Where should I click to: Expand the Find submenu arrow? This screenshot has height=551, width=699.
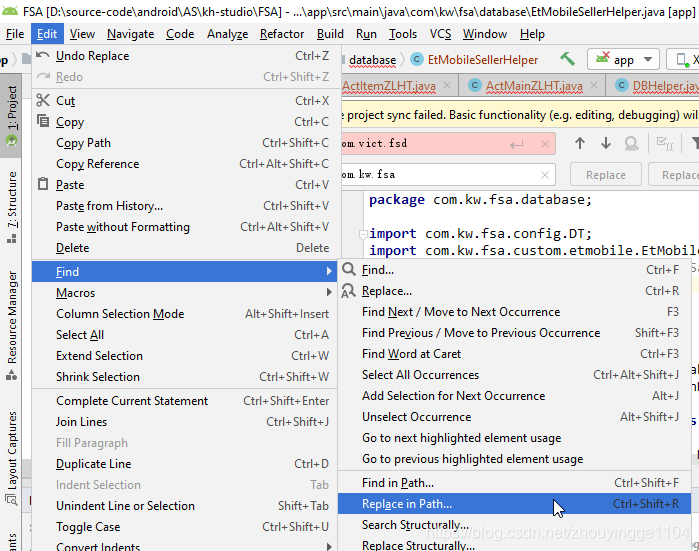(329, 271)
